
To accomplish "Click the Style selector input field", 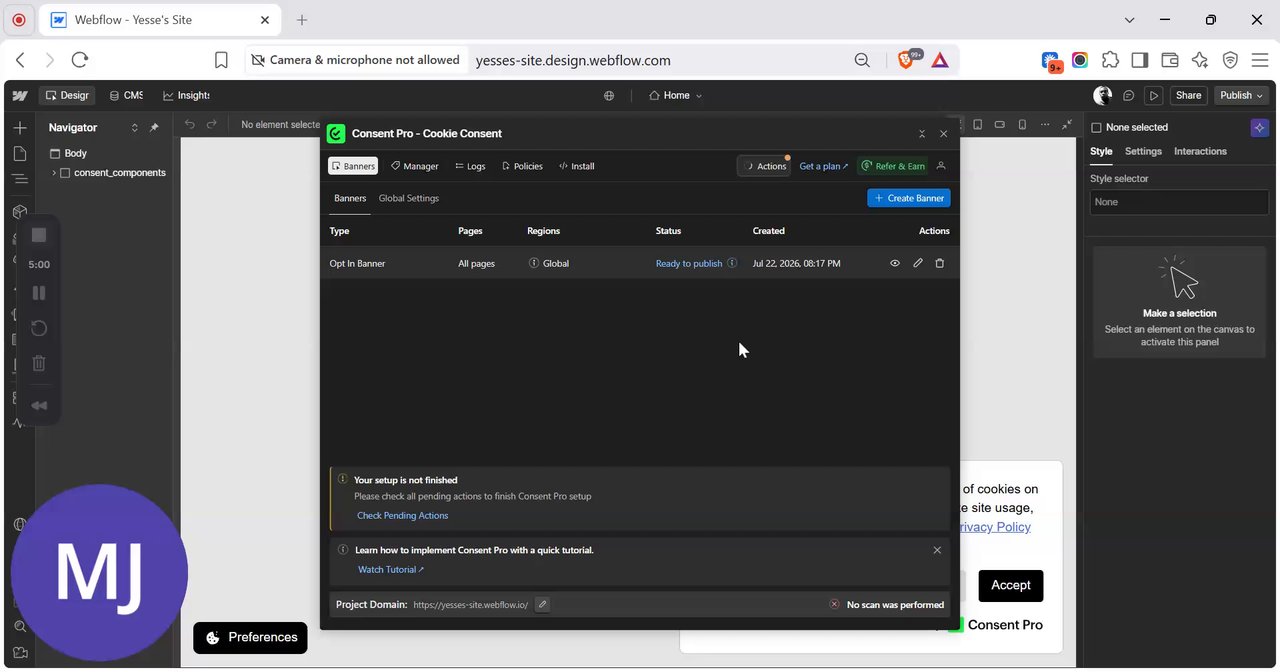I will 1180,202.
